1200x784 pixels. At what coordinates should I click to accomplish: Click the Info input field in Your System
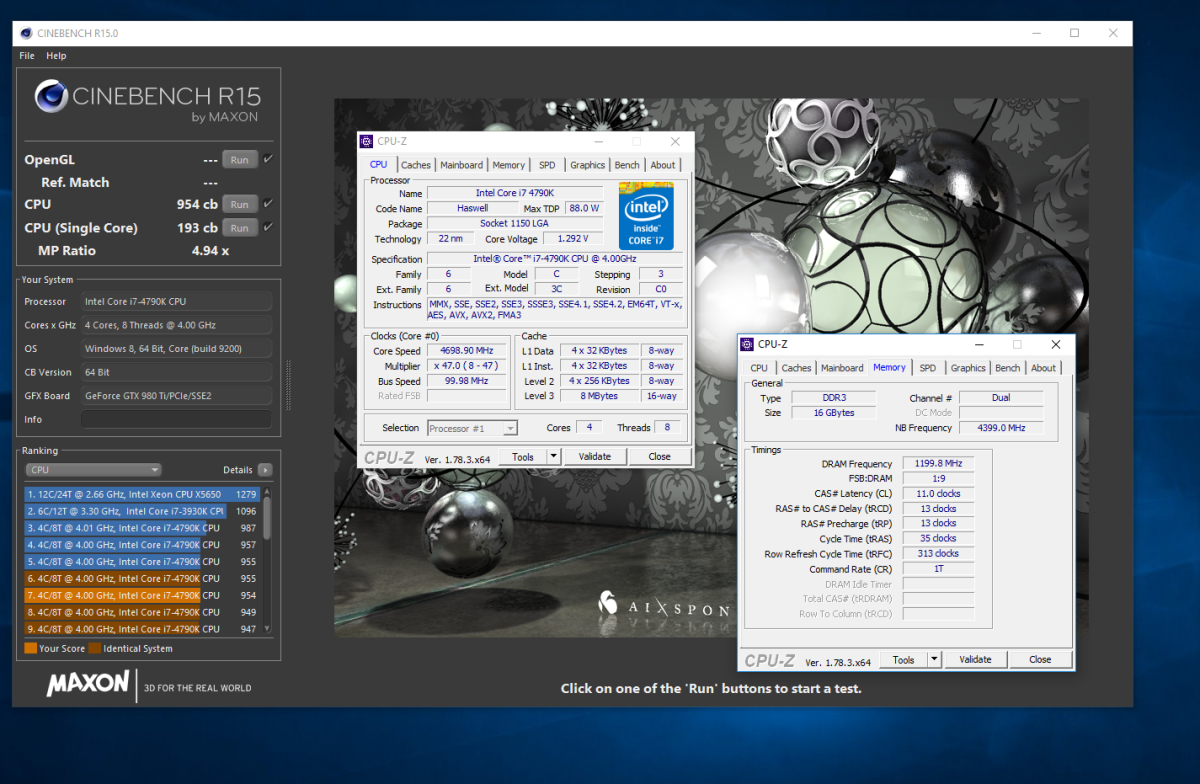pos(177,419)
